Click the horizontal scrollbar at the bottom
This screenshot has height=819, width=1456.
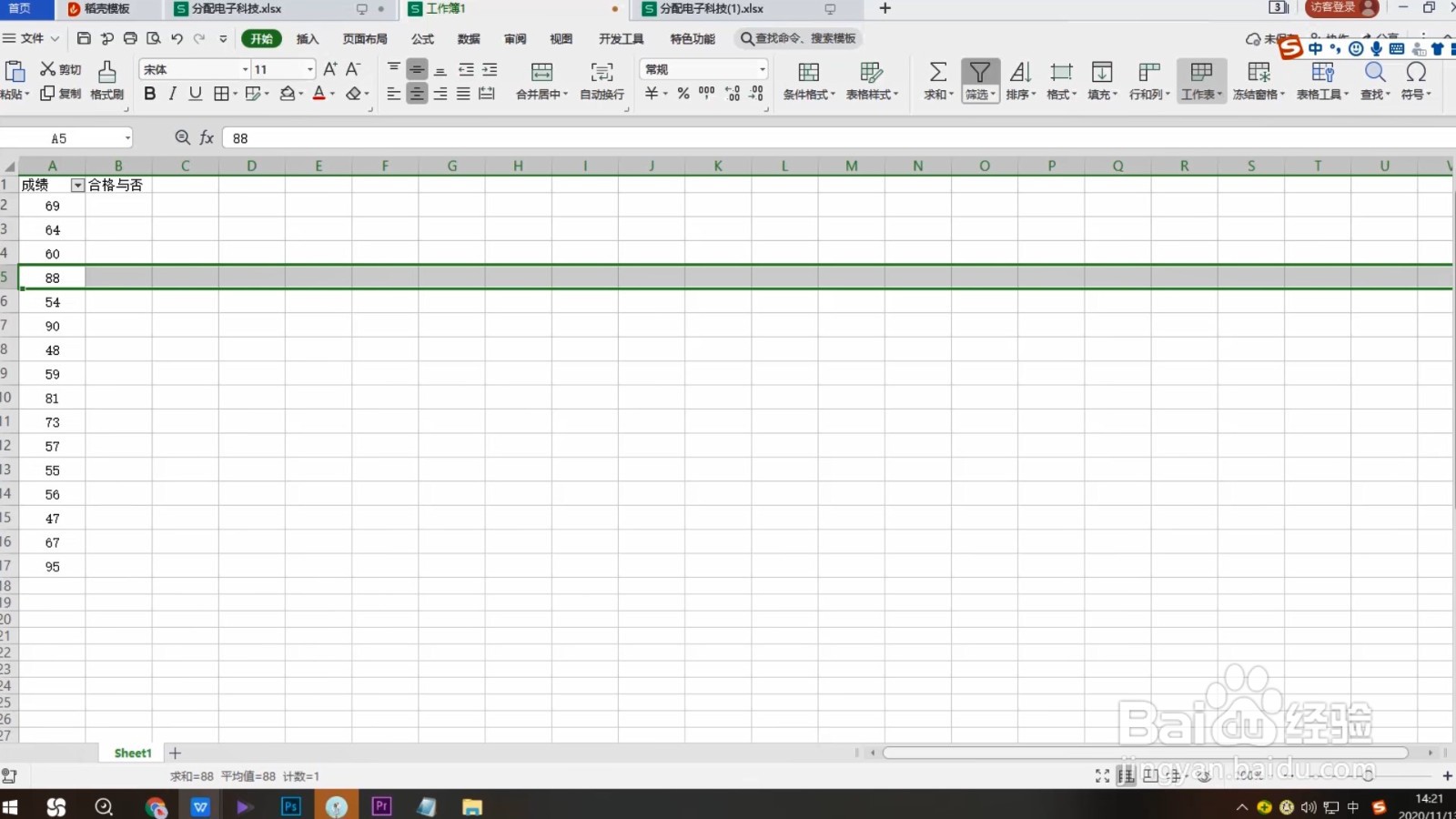pyautogui.click(x=1146, y=753)
